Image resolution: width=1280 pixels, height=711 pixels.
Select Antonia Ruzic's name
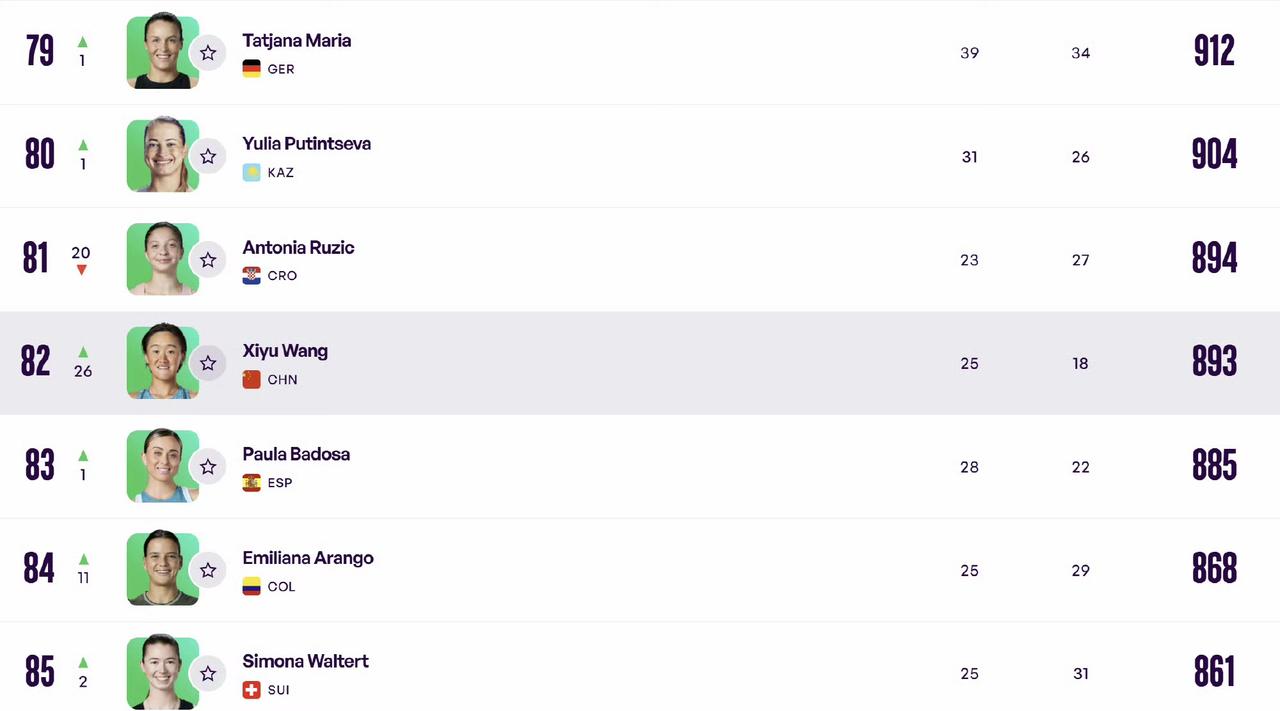pyautogui.click(x=298, y=248)
